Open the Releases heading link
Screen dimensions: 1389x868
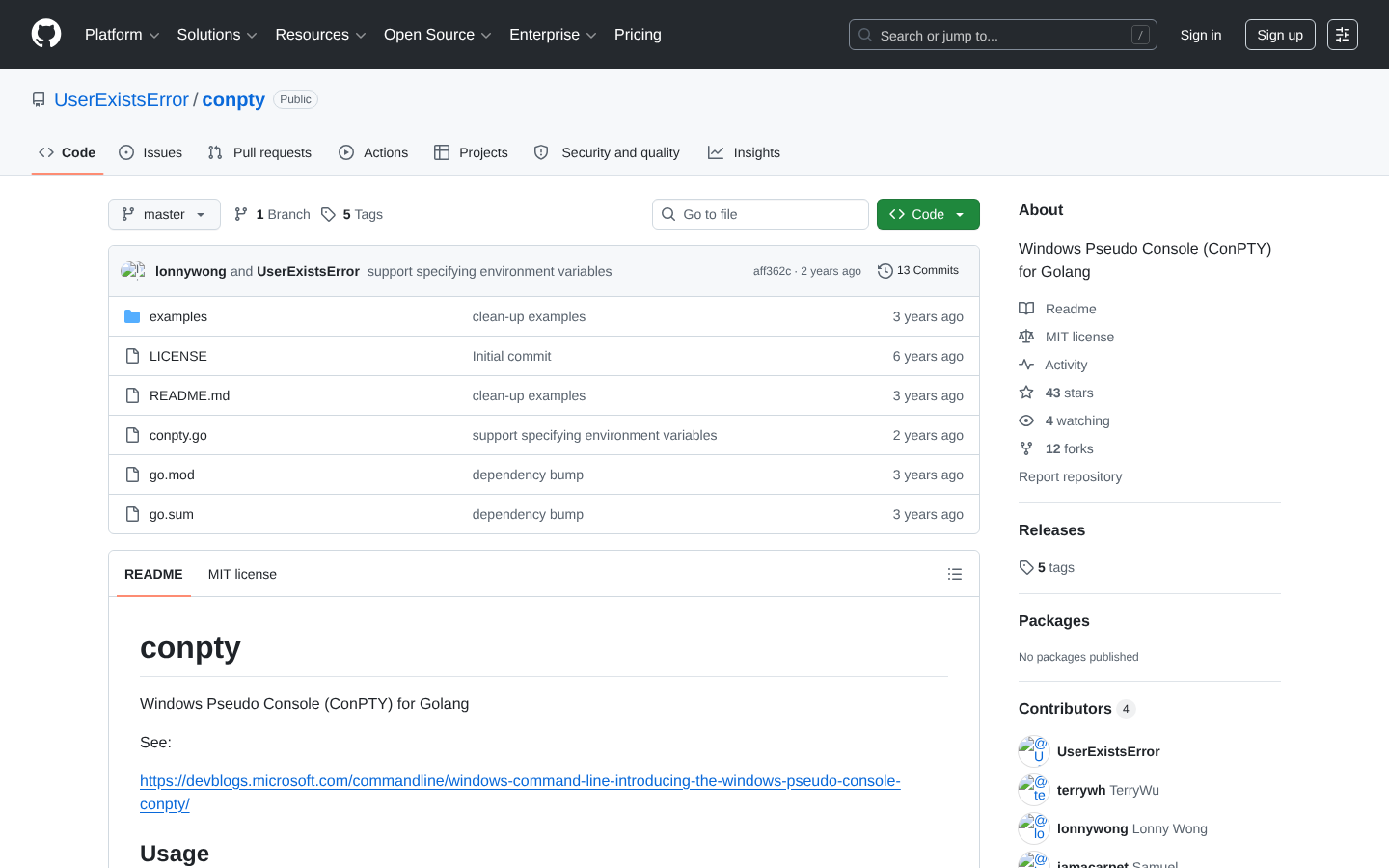click(1051, 530)
